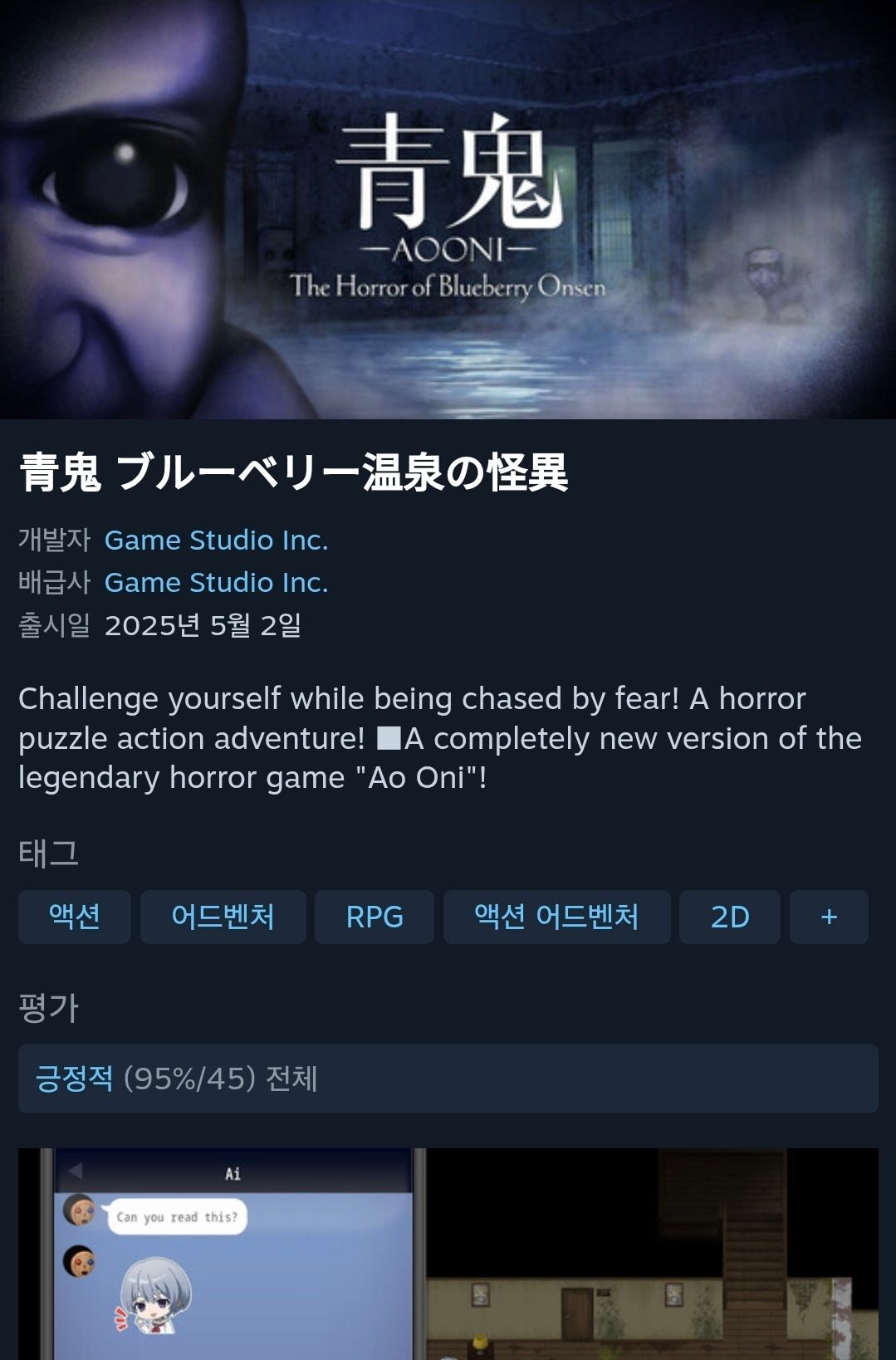Image resolution: width=896 pixels, height=1360 pixels.
Task: Open publisher Game Studio Inc. link
Action: [x=216, y=582]
